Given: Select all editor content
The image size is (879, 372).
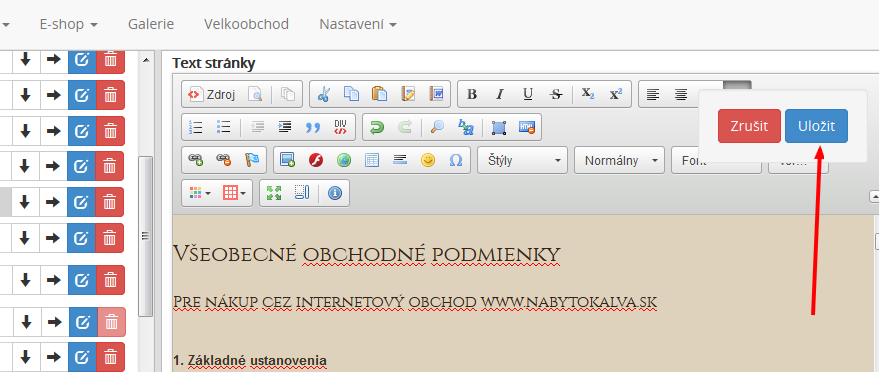Looking at the screenshot, I should click(498, 127).
